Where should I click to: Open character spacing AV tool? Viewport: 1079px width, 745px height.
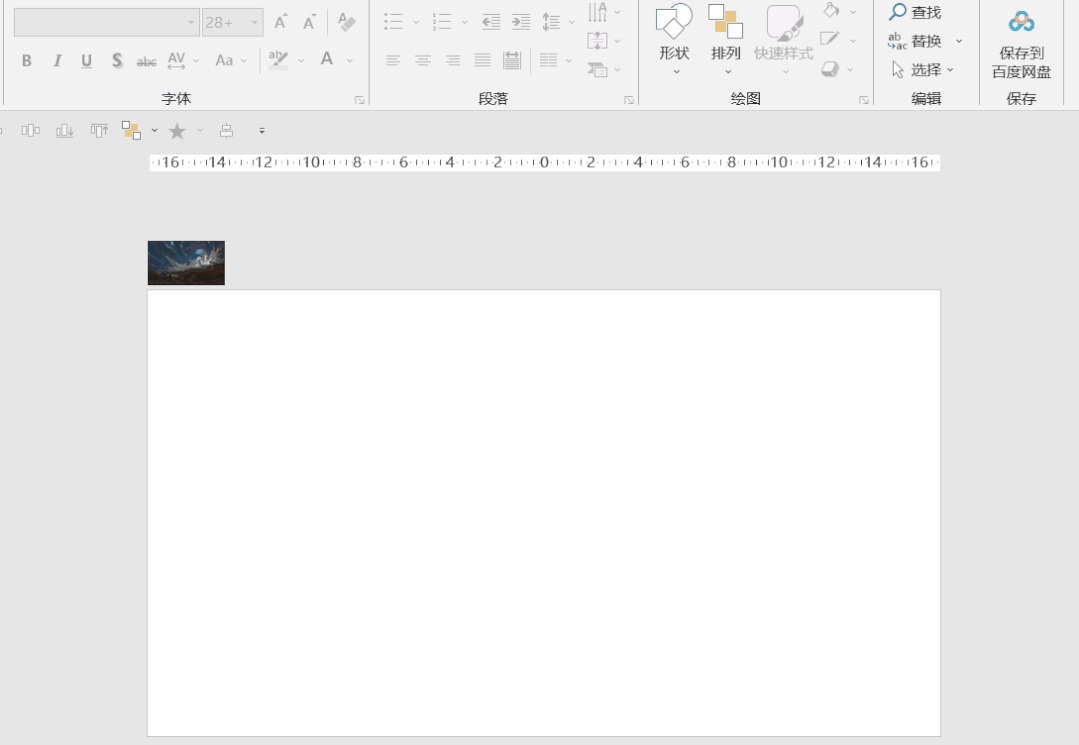click(176, 61)
